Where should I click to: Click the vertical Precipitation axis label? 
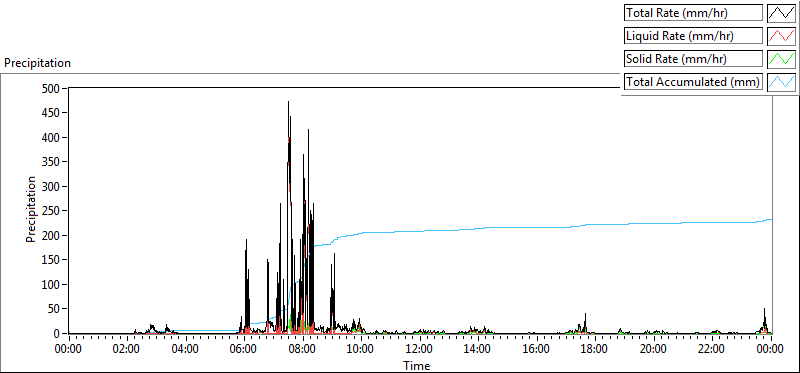tap(31, 209)
